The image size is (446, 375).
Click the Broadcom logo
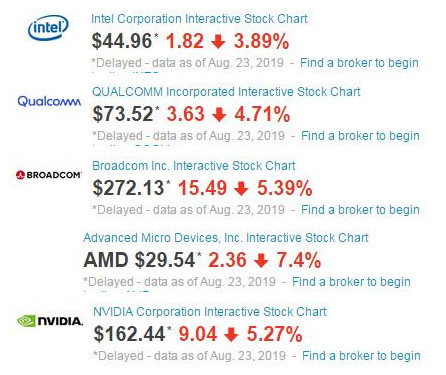tap(49, 175)
